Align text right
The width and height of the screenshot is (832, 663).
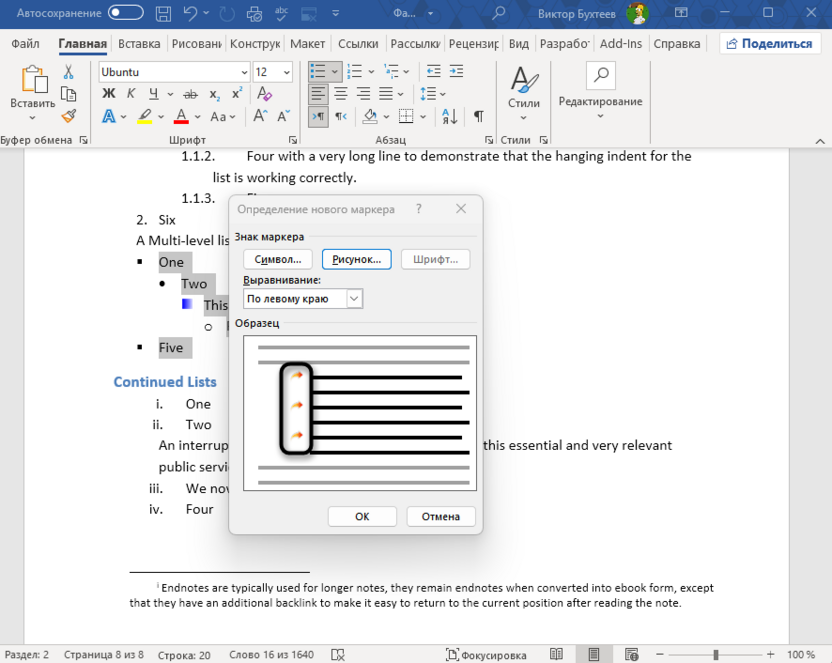pyautogui.click(x=363, y=94)
